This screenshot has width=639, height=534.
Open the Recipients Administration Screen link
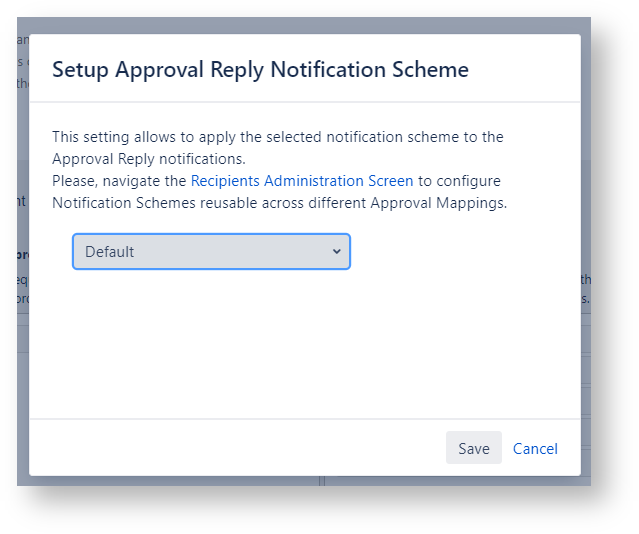[x=302, y=181]
